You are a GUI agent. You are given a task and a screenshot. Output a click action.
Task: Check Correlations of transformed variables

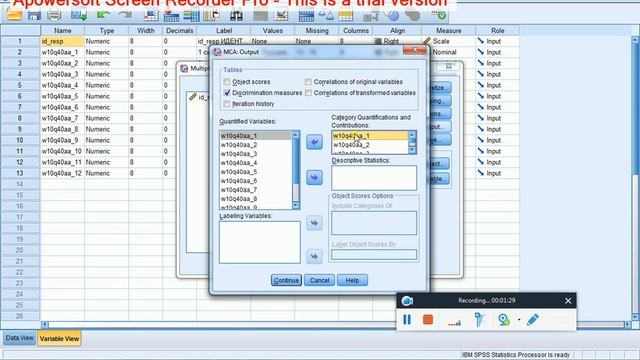click(308, 93)
